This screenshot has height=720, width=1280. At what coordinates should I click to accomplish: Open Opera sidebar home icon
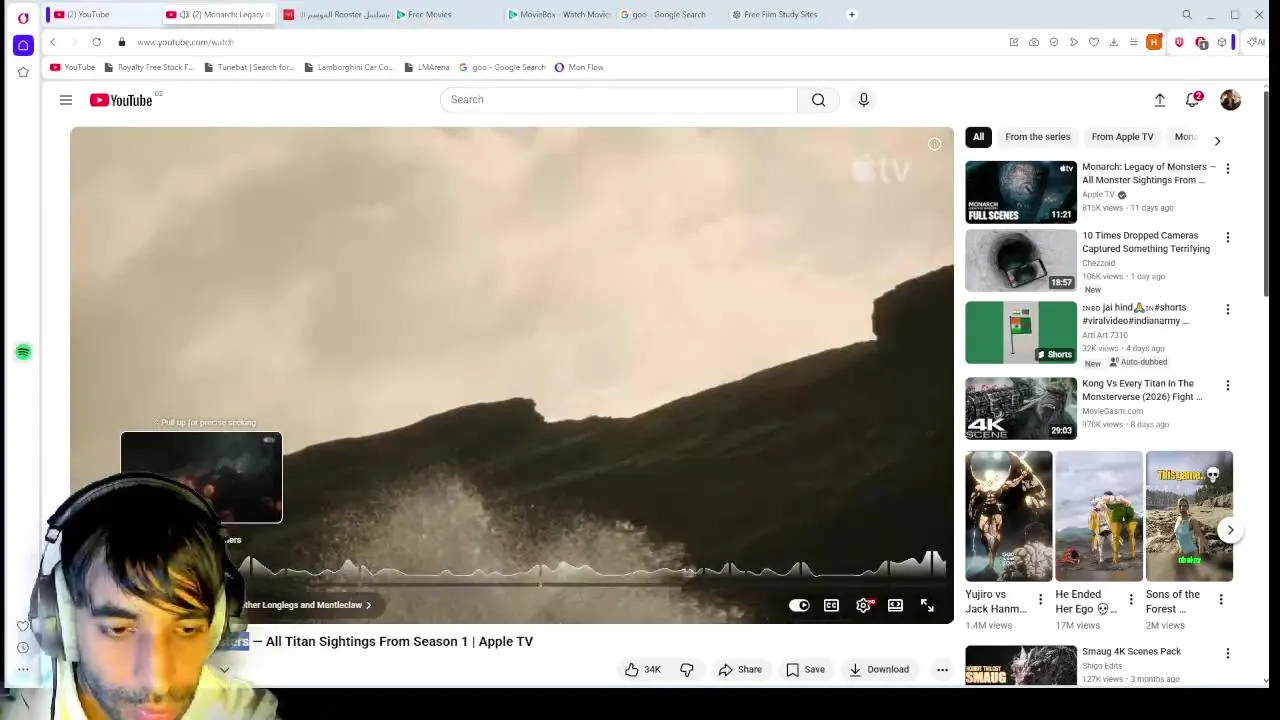[23, 45]
